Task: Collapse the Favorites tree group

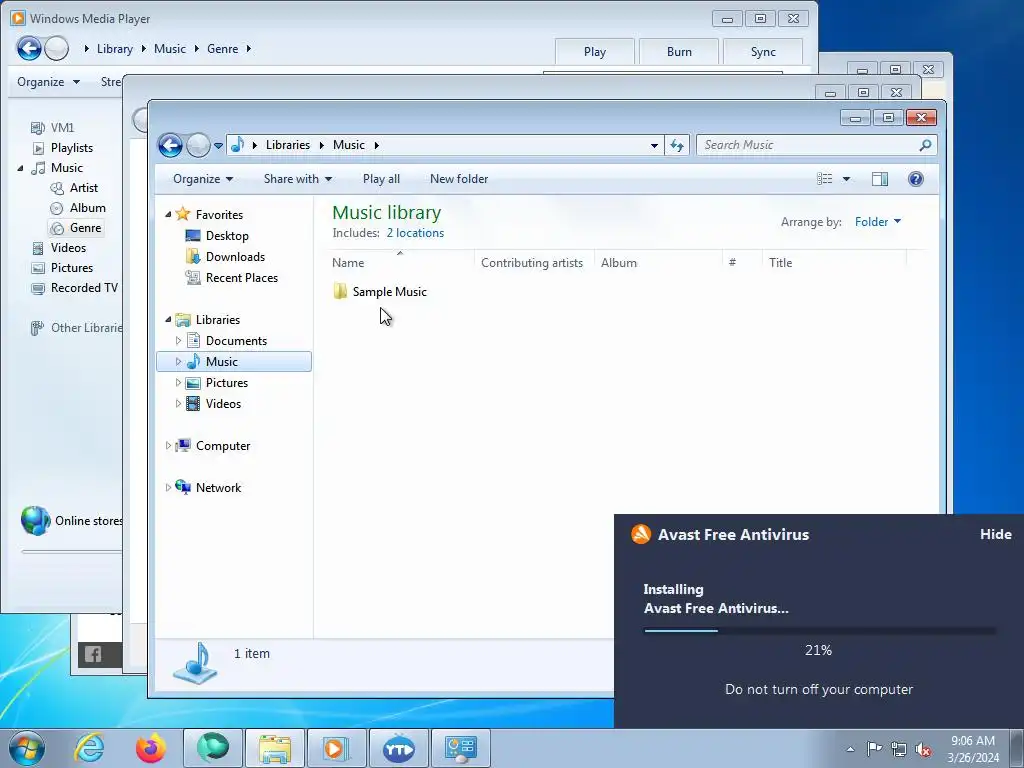Action: coord(168,215)
